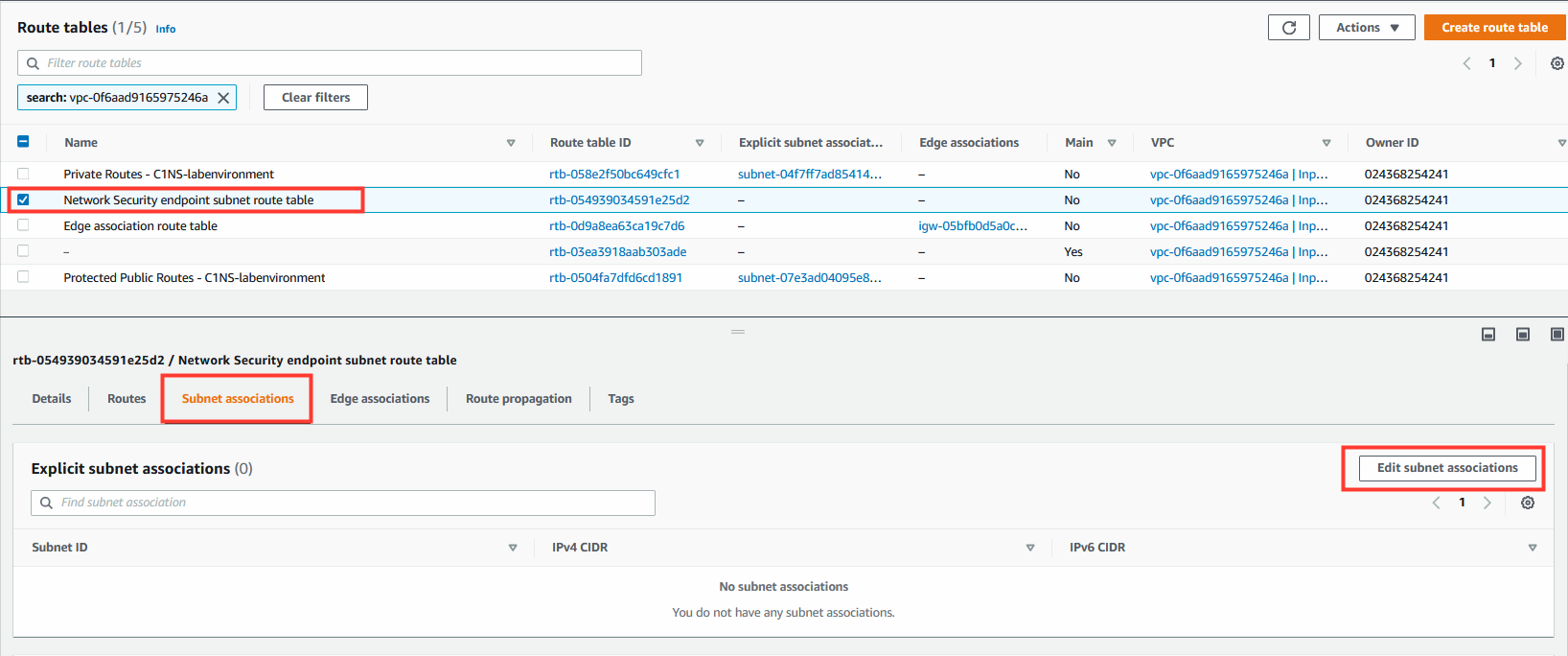Screen dimensions: 1568x656
Task: Open subnet associations preferences gear
Action: click(x=1528, y=503)
